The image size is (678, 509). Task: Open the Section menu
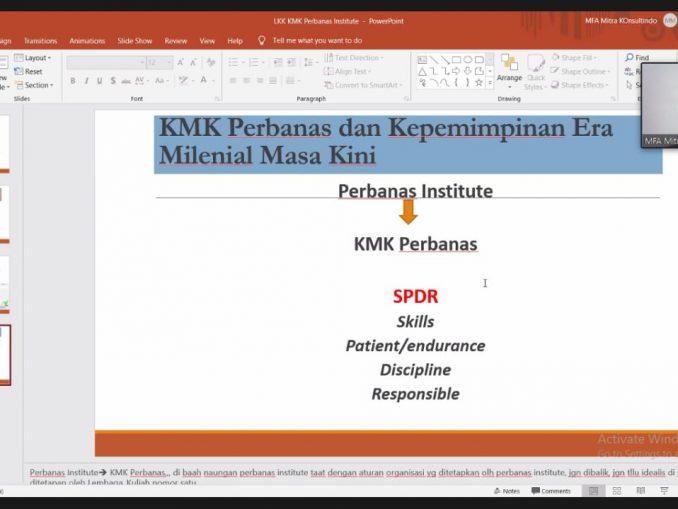click(34, 85)
